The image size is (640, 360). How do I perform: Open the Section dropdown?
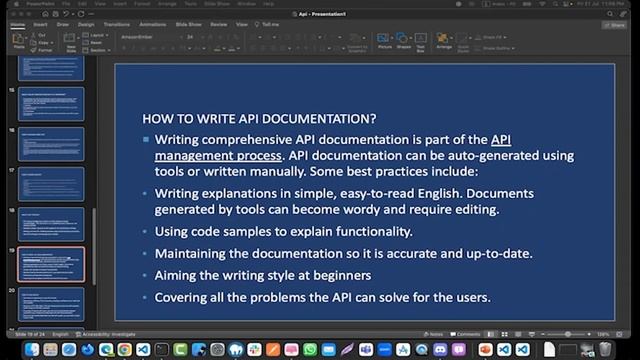pos(97,50)
